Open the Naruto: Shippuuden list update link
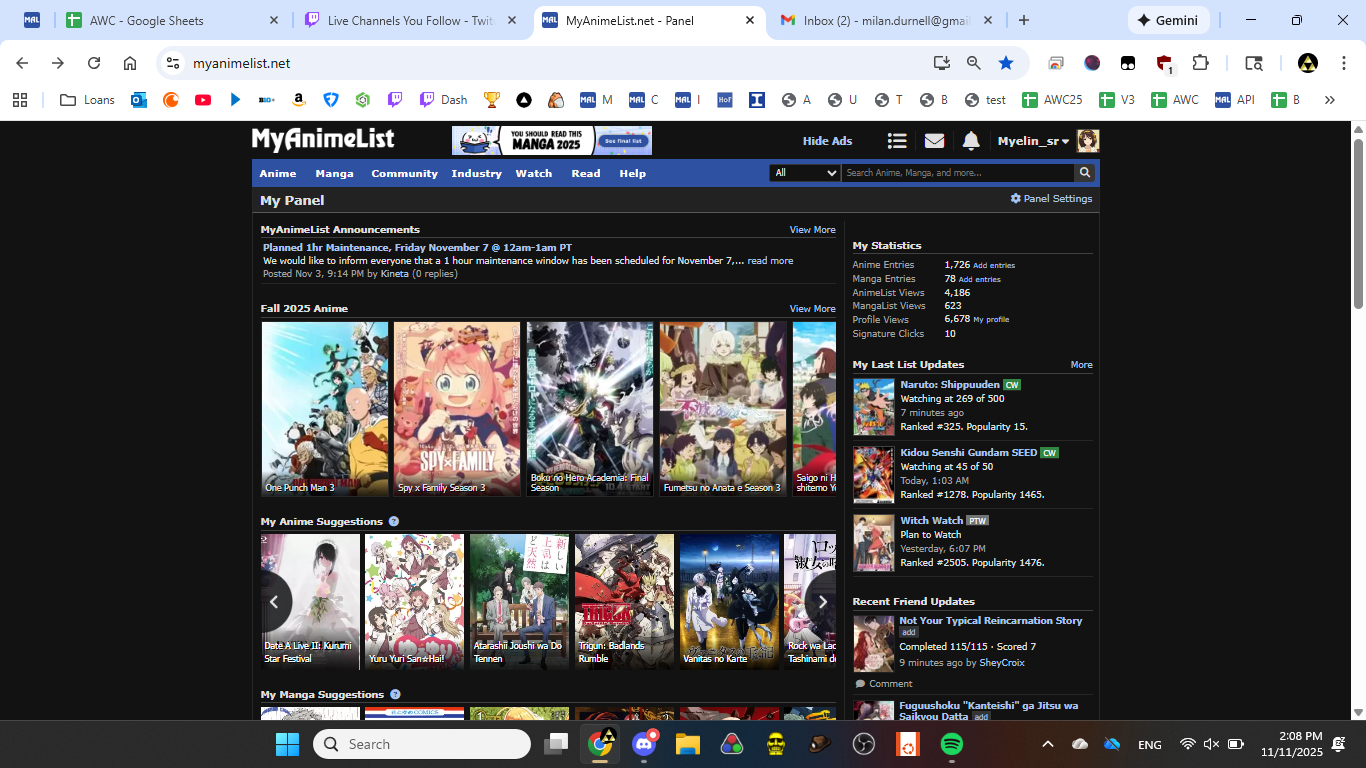Image resolution: width=1366 pixels, height=768 pixels. 950,384
